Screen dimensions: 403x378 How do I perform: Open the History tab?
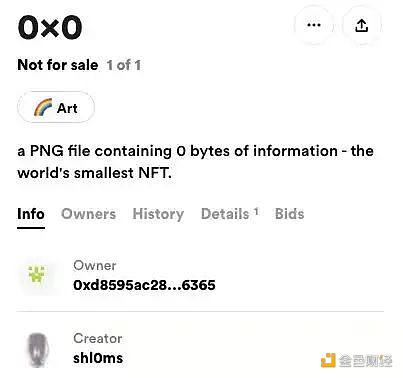click(x=158, y=214)
